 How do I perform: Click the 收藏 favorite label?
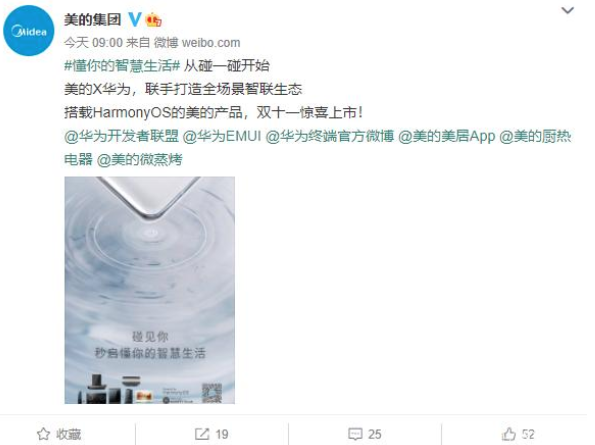(69, 434)
